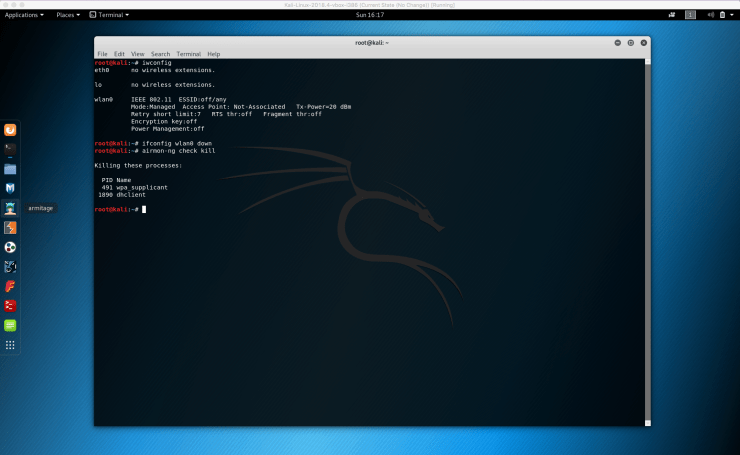Screen dimensions: 740x455
Task: Show all applications grid
Action: (10, 345)
